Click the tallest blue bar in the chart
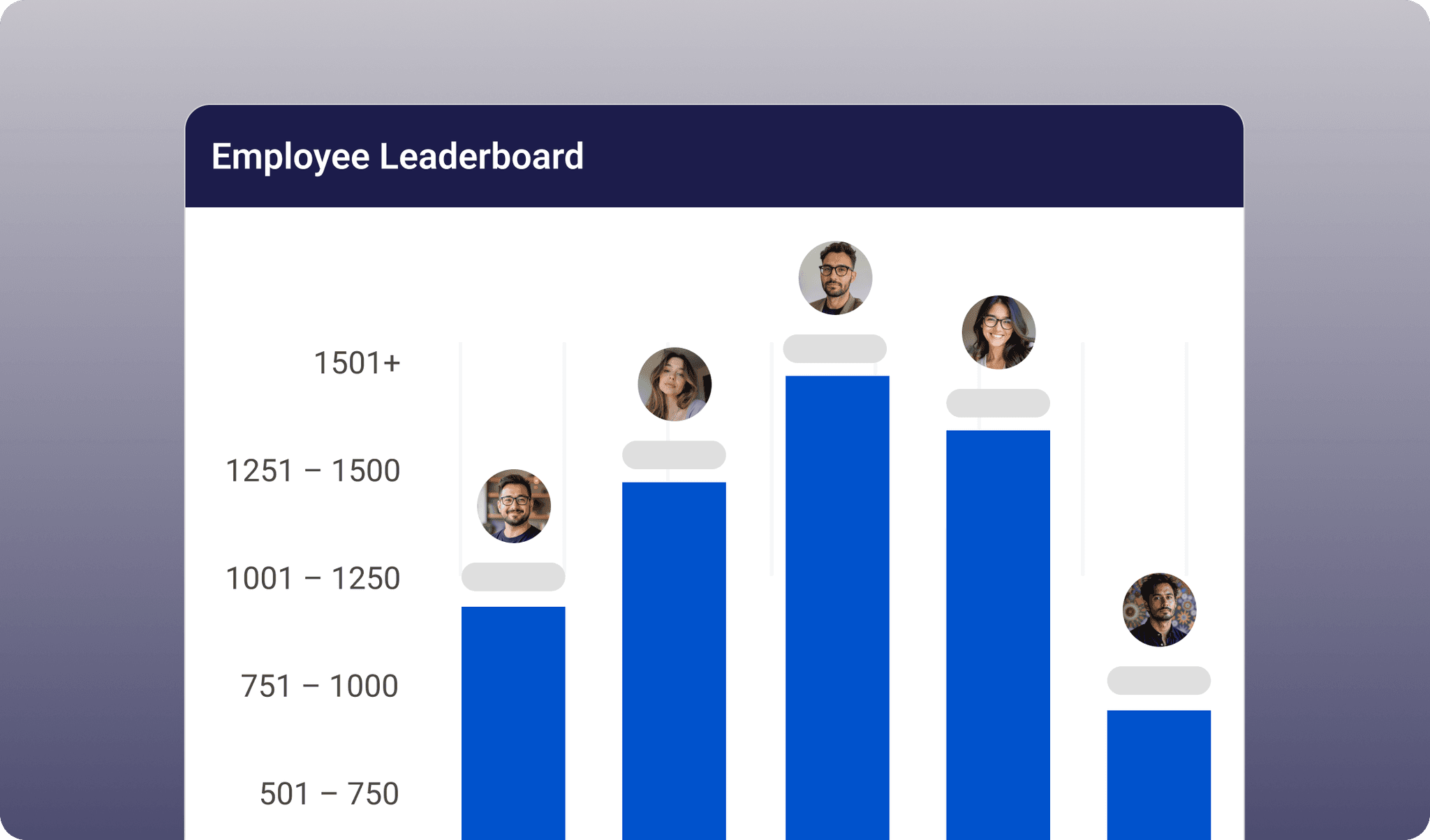The width and height of the screenshot is (1430, 840). (x=836, y=614)
